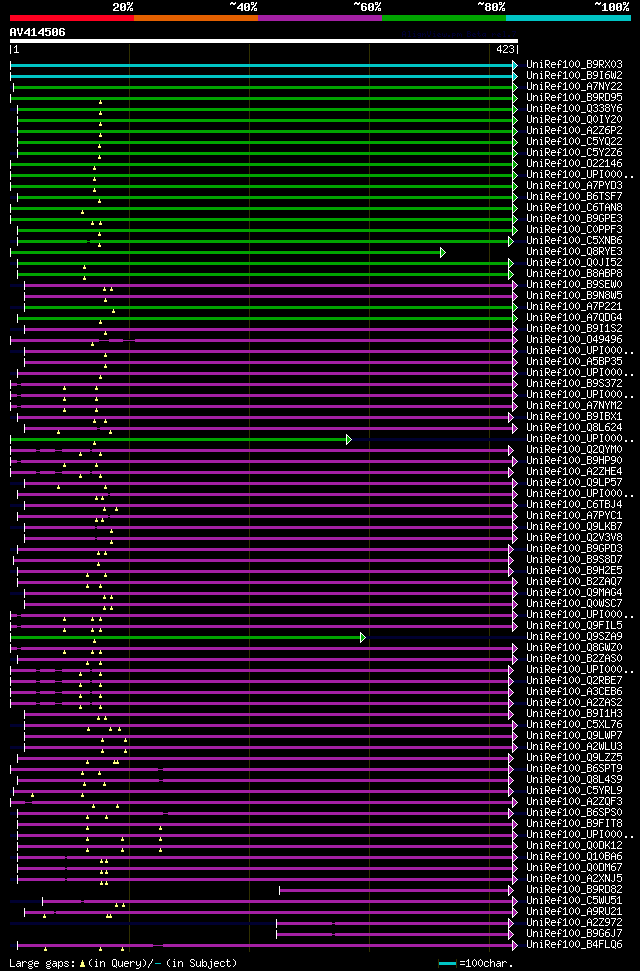Open UniRef100_Q8L624 entry
640x971 pixels.
574,428
